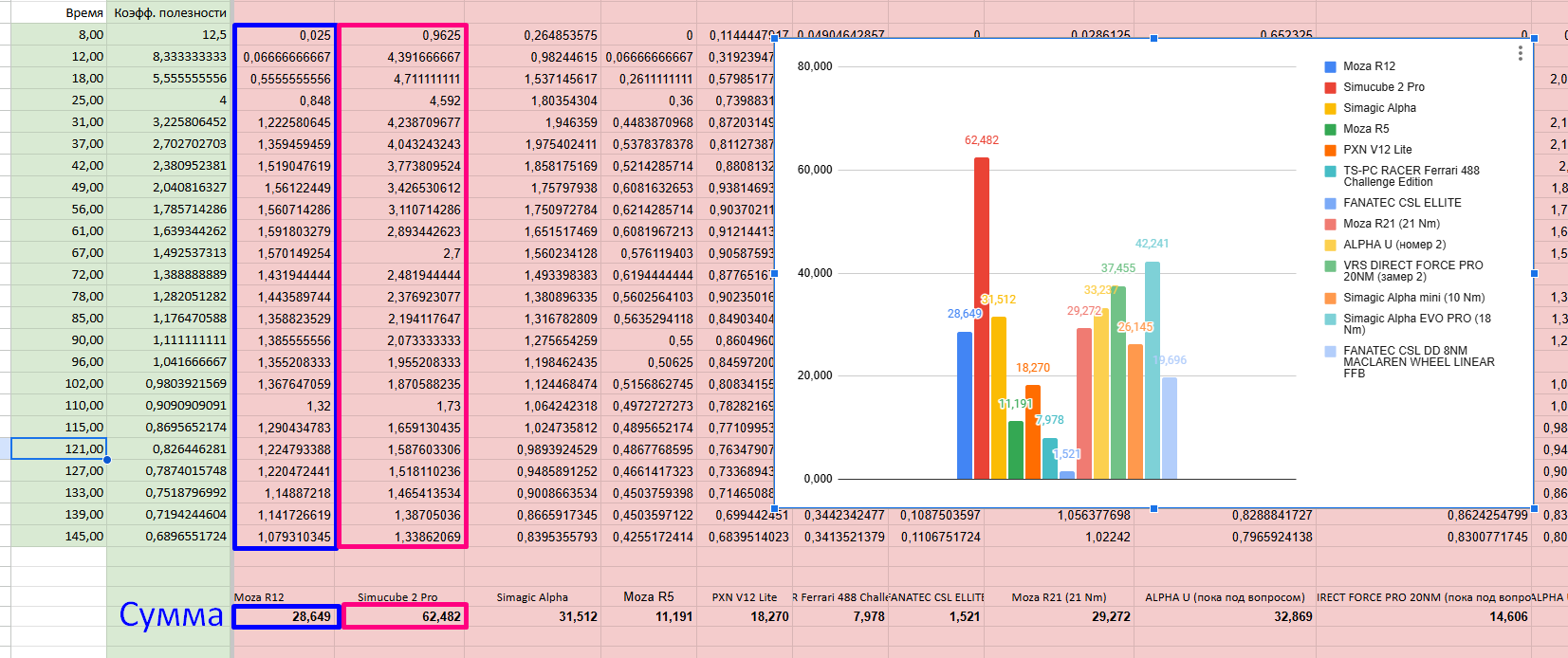Select the Simagic Alpha label above sums
The image size is (1568, 658).
[x=532, y=597]
